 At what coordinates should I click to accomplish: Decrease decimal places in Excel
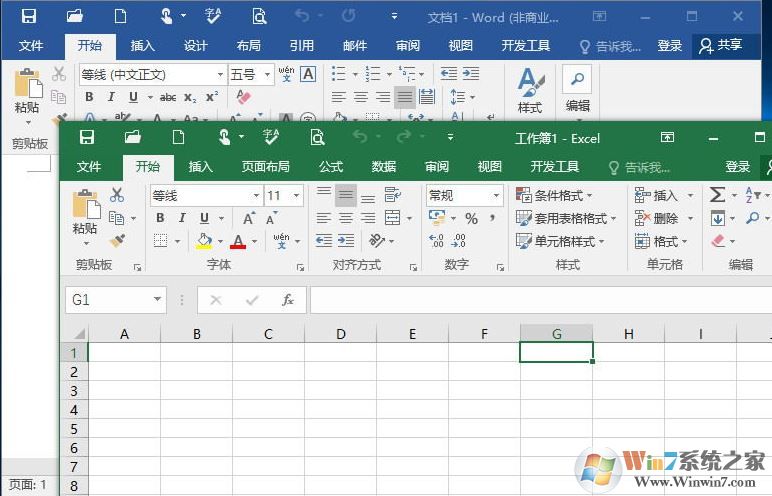458,241
